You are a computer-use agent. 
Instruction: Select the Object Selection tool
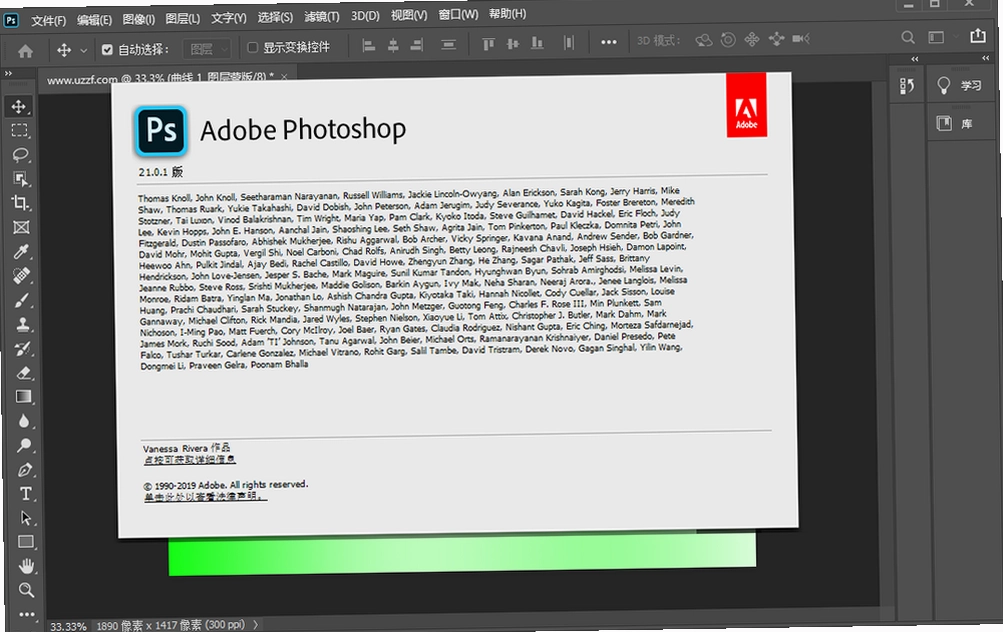(20, 179)
